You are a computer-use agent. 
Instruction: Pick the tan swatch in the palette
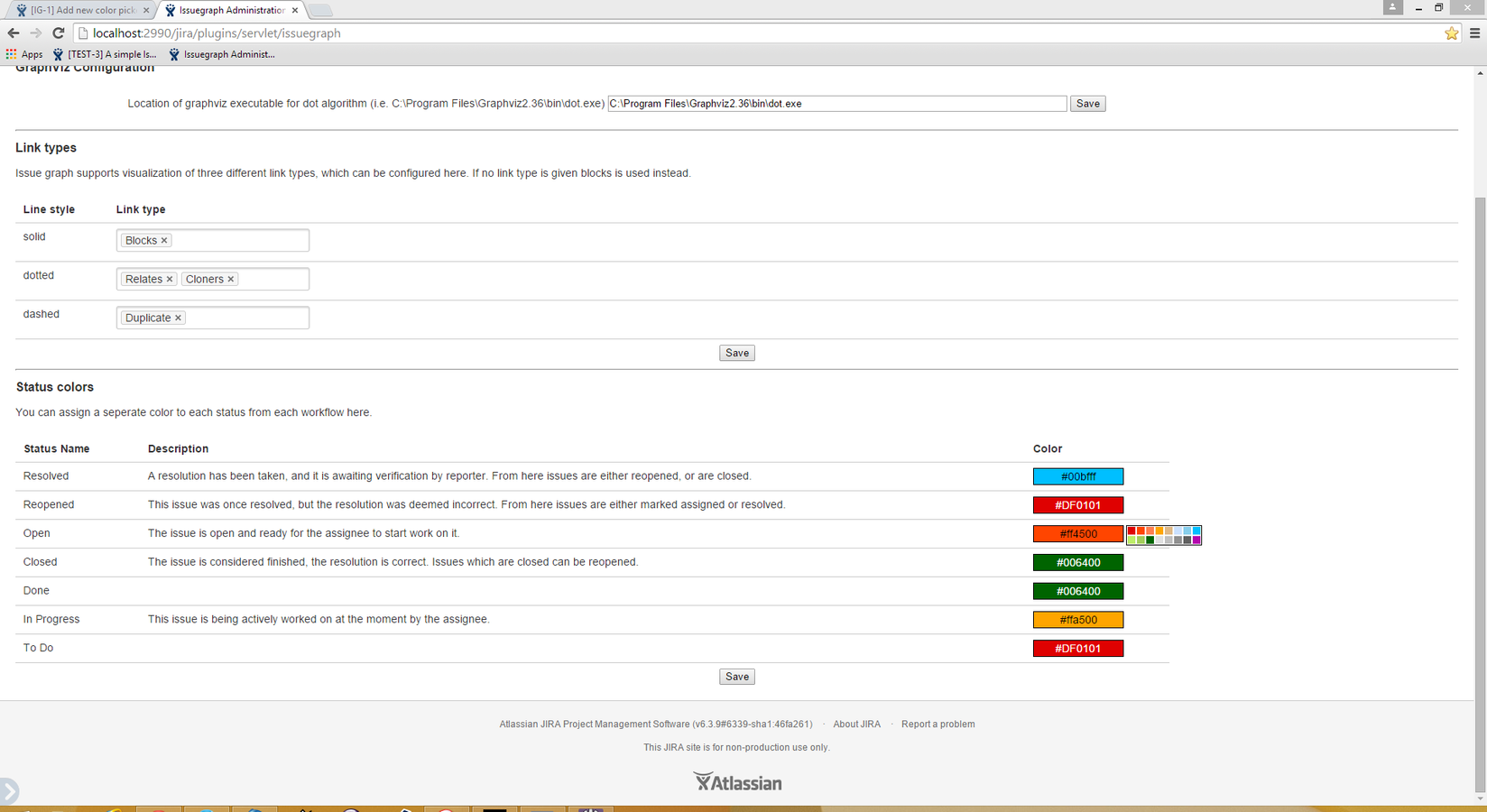click(x=1168, y=531)
